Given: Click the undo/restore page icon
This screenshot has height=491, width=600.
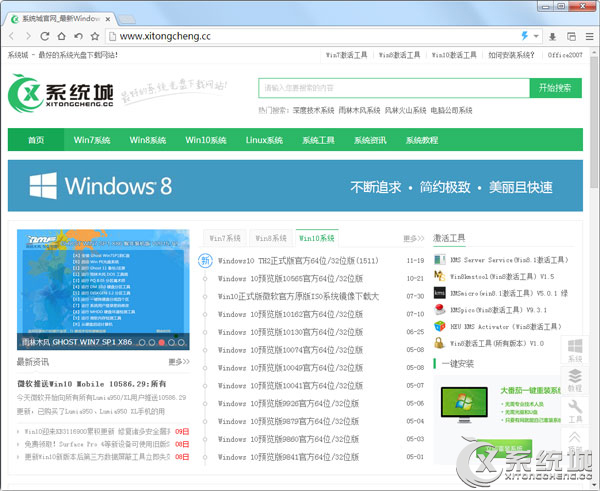Looking at the screenshot, I should [78, 36].
